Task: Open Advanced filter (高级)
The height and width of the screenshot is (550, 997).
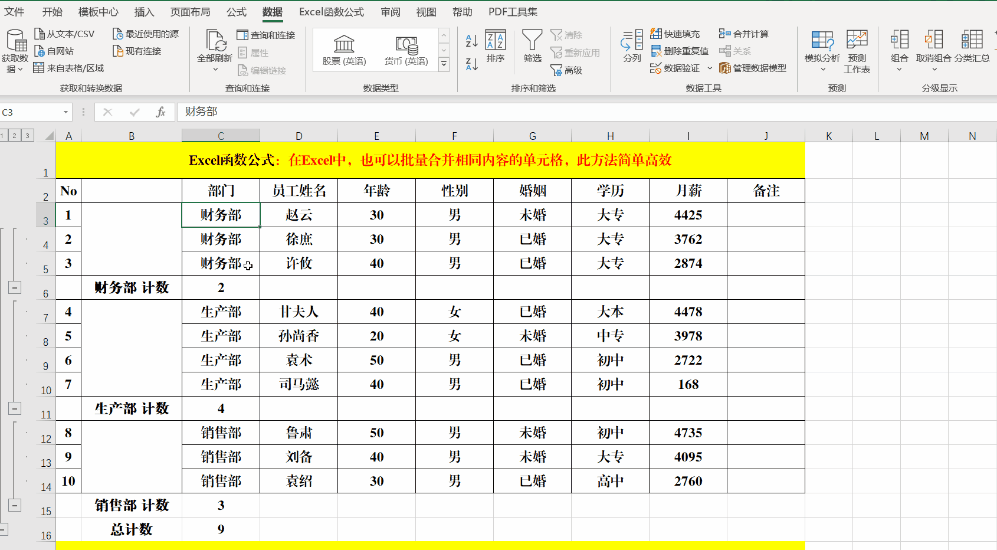Action: pos(567,71)
